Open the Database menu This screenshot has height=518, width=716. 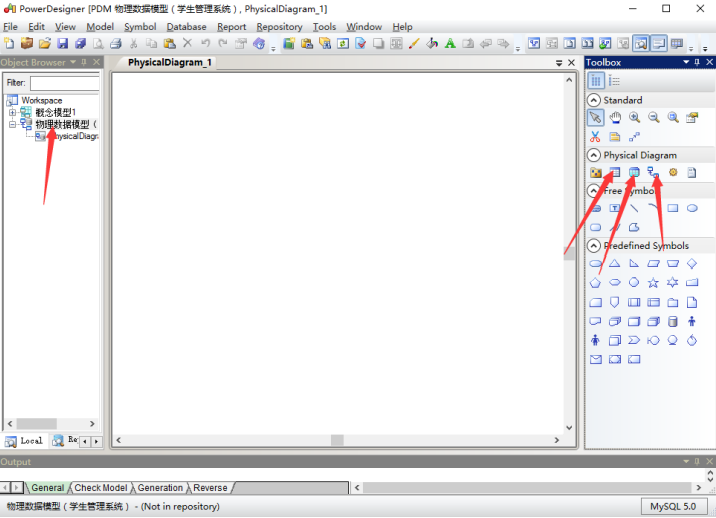coord(187,27)
